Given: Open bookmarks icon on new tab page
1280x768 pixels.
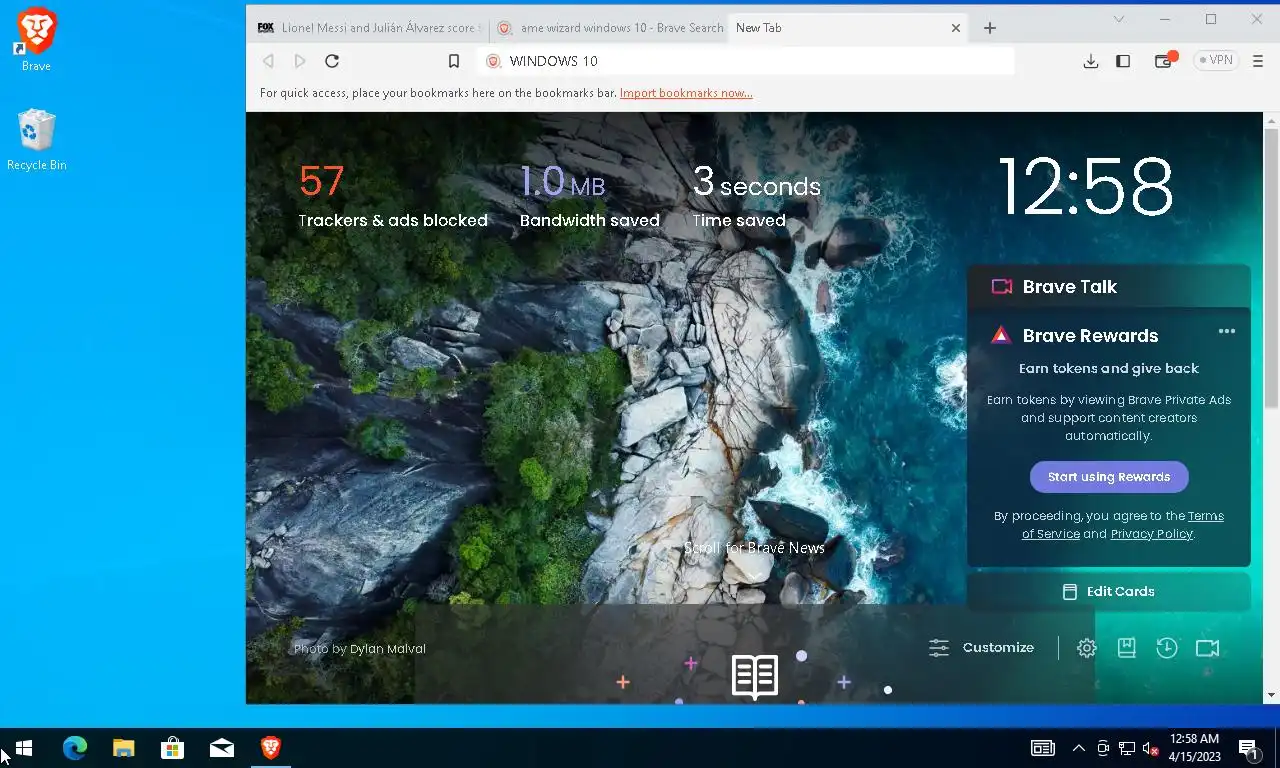Looking at the screenshot, I should 1127,648.
